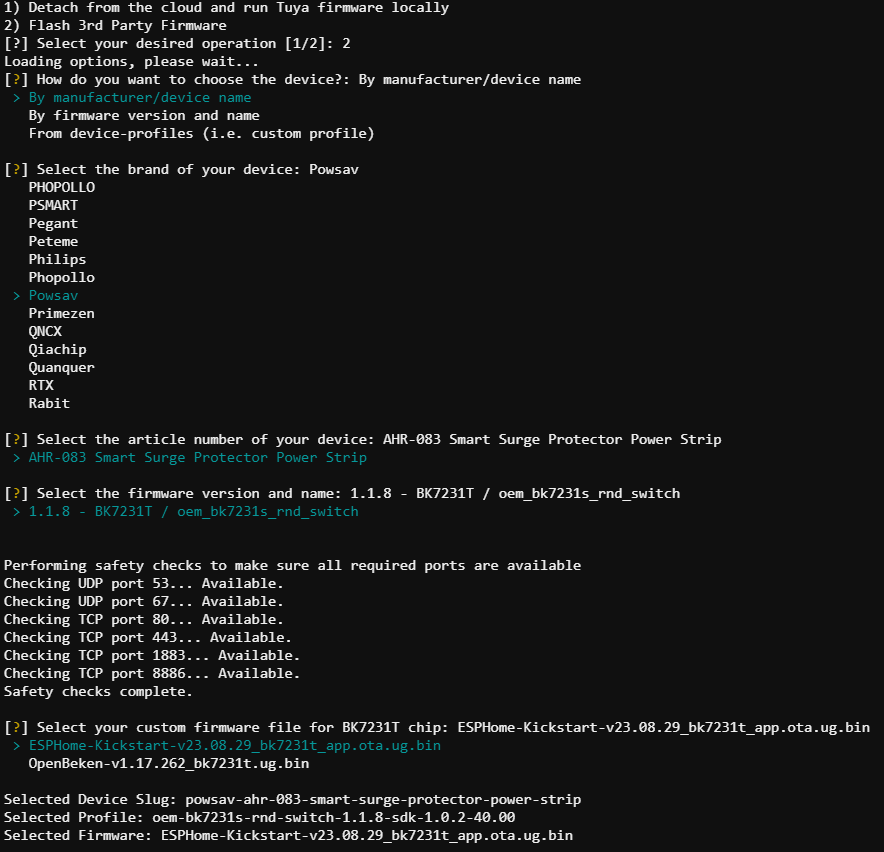Click highlighted 'AHR-083 Smart Surge Protector Power Strip' option
884x852 pixels.
(x=198, y=457)
